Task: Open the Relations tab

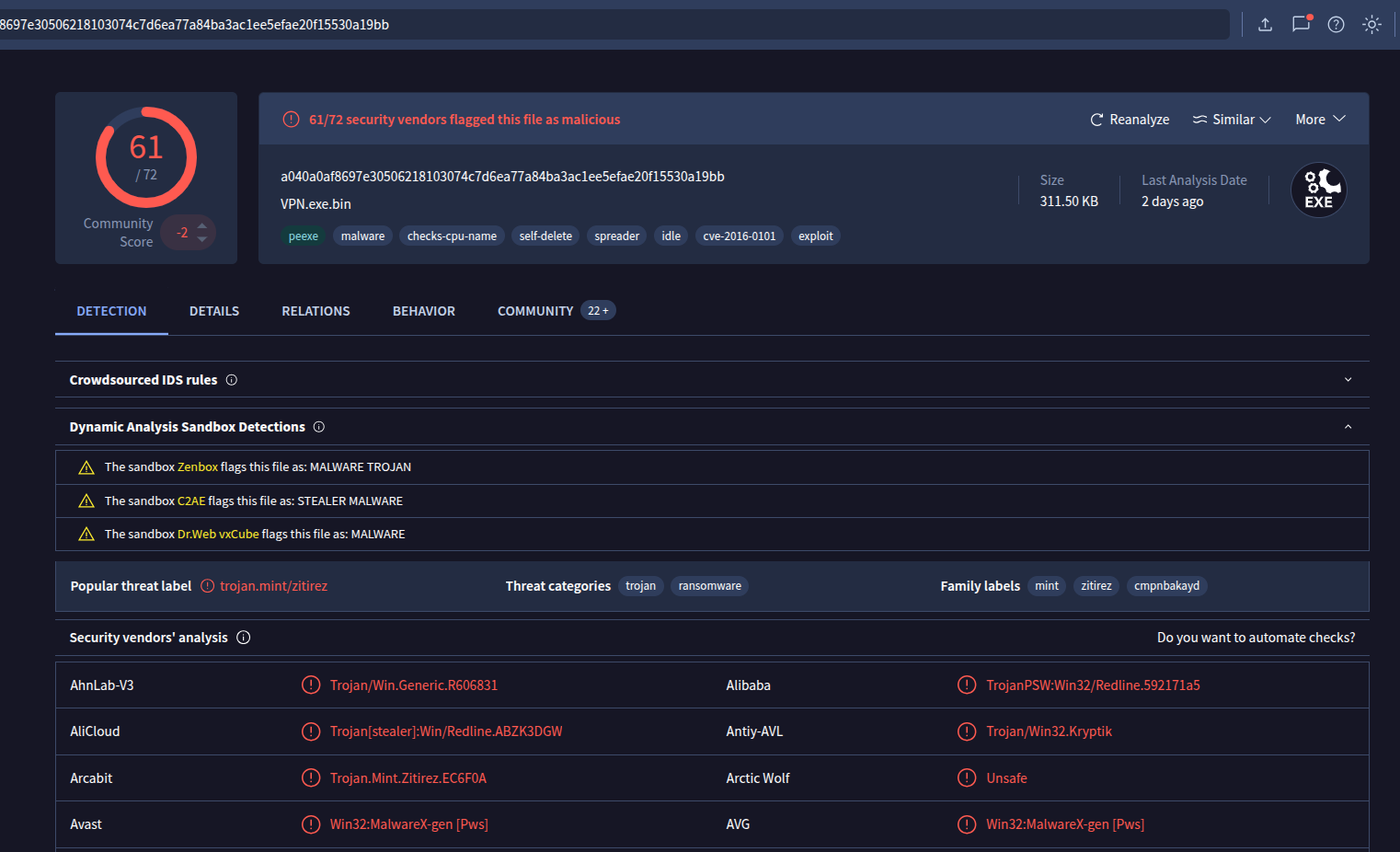Action: pos(316,311)
